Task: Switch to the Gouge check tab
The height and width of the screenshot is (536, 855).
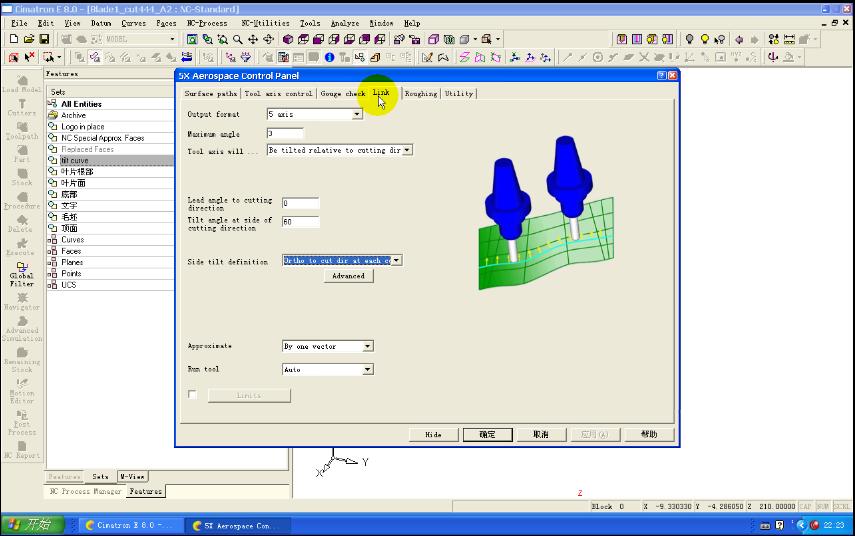Action: point(342,94)
